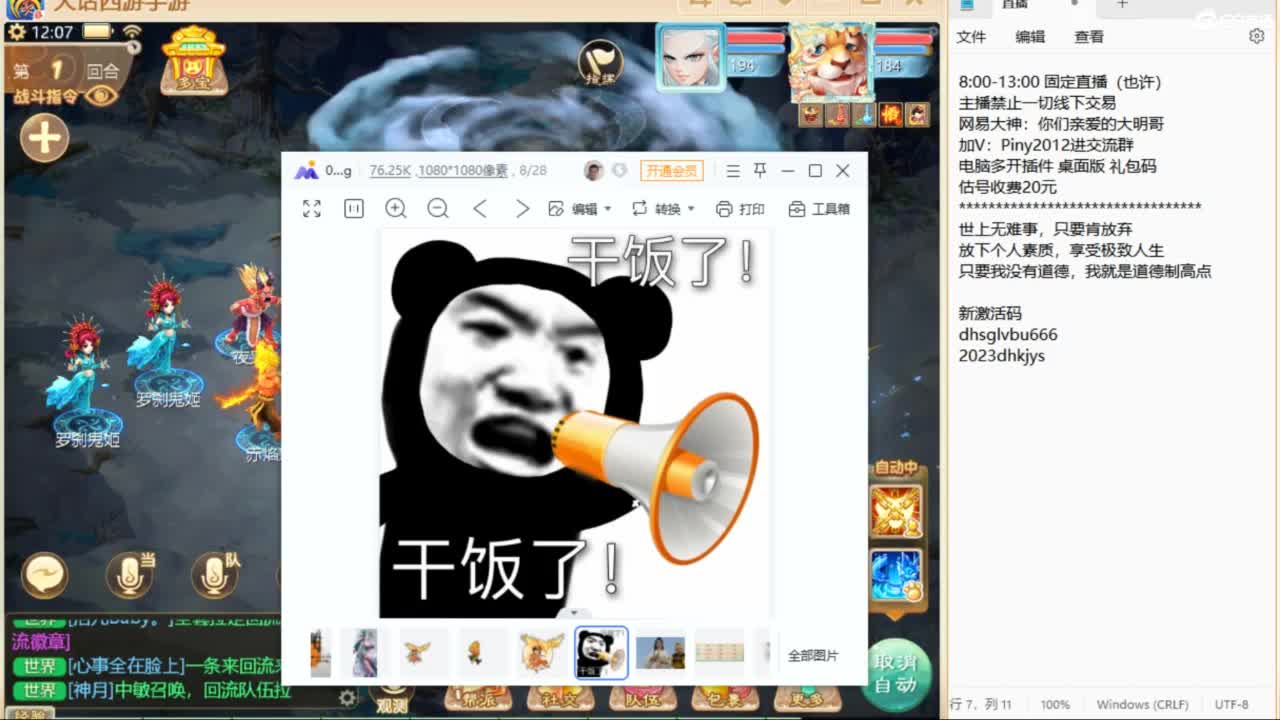1280x720 pixels.
Task: Click the blue pet skill icon
Action: 896,575
